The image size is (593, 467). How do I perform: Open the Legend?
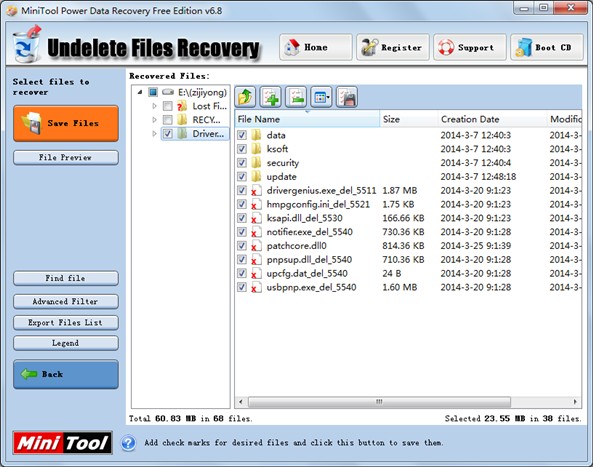coord(66,343)
